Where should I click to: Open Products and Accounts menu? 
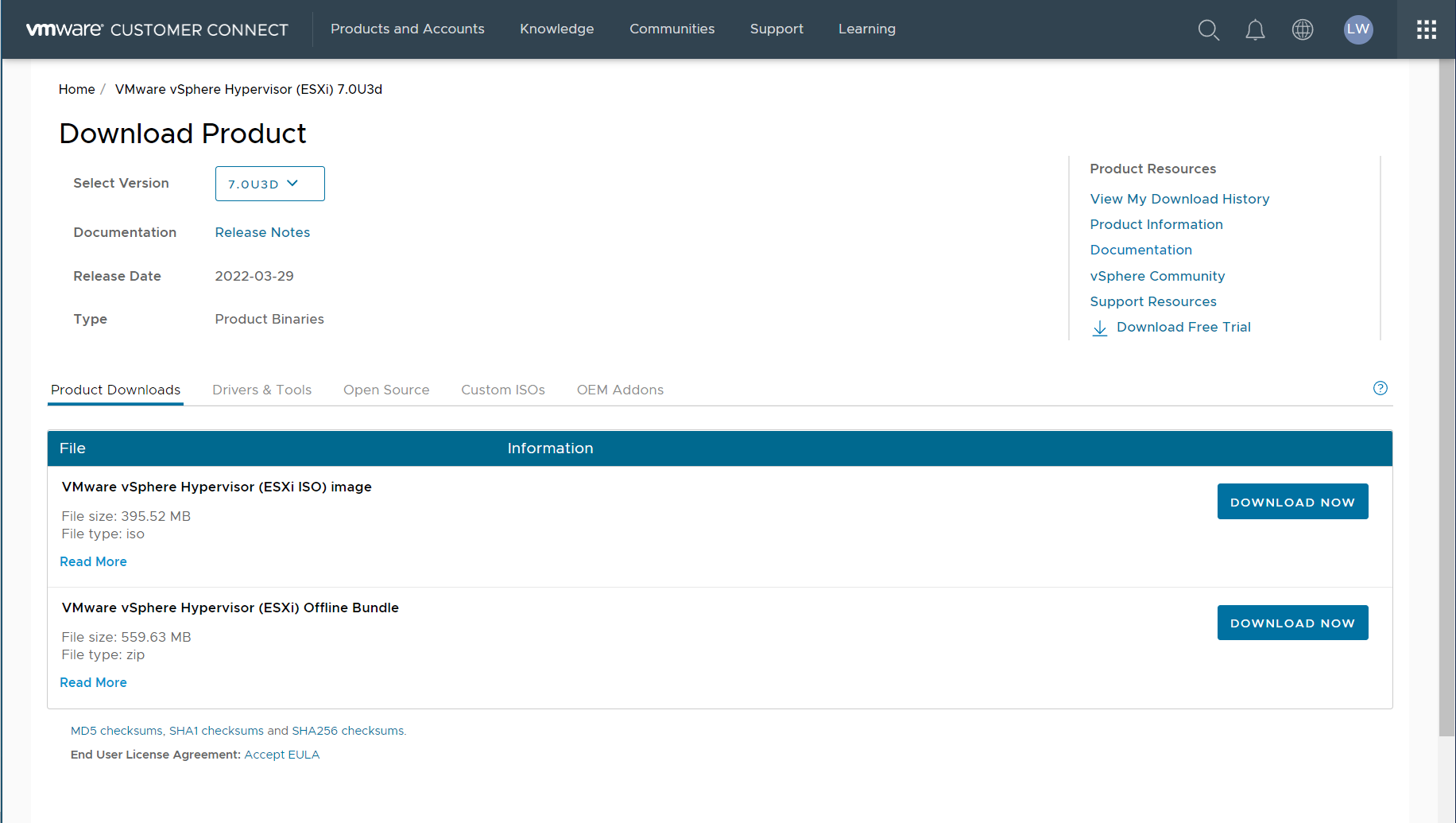pos(407,29)
